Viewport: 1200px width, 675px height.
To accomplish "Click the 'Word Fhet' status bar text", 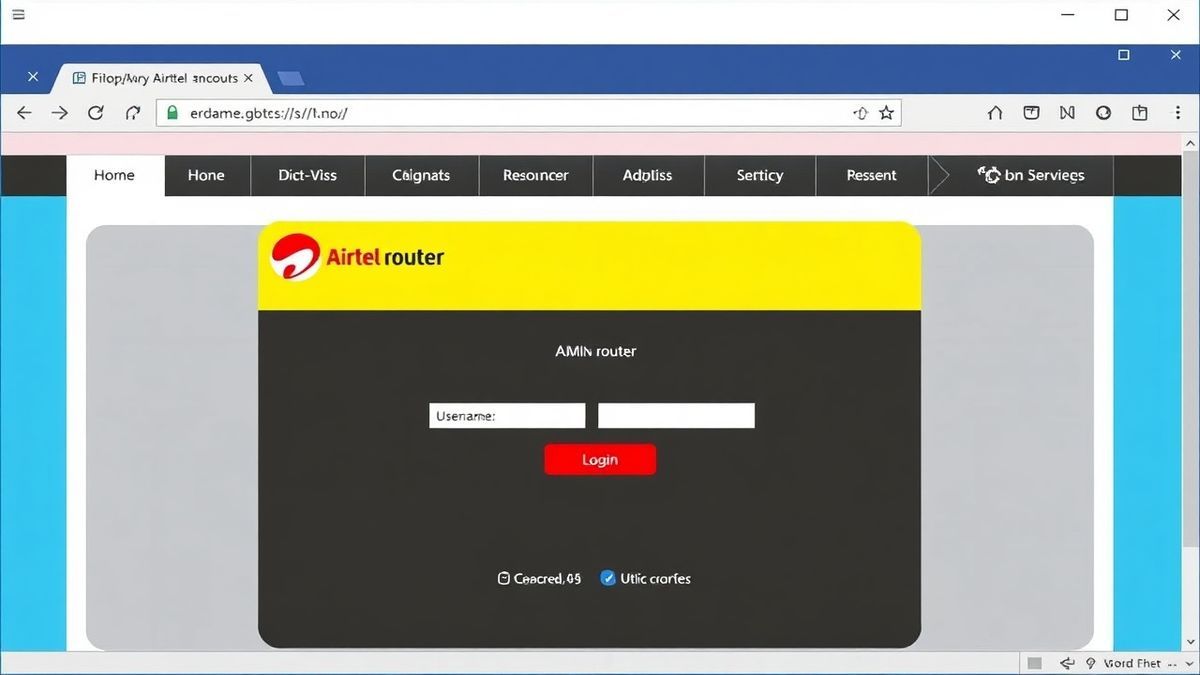I will click(1132, 663).
